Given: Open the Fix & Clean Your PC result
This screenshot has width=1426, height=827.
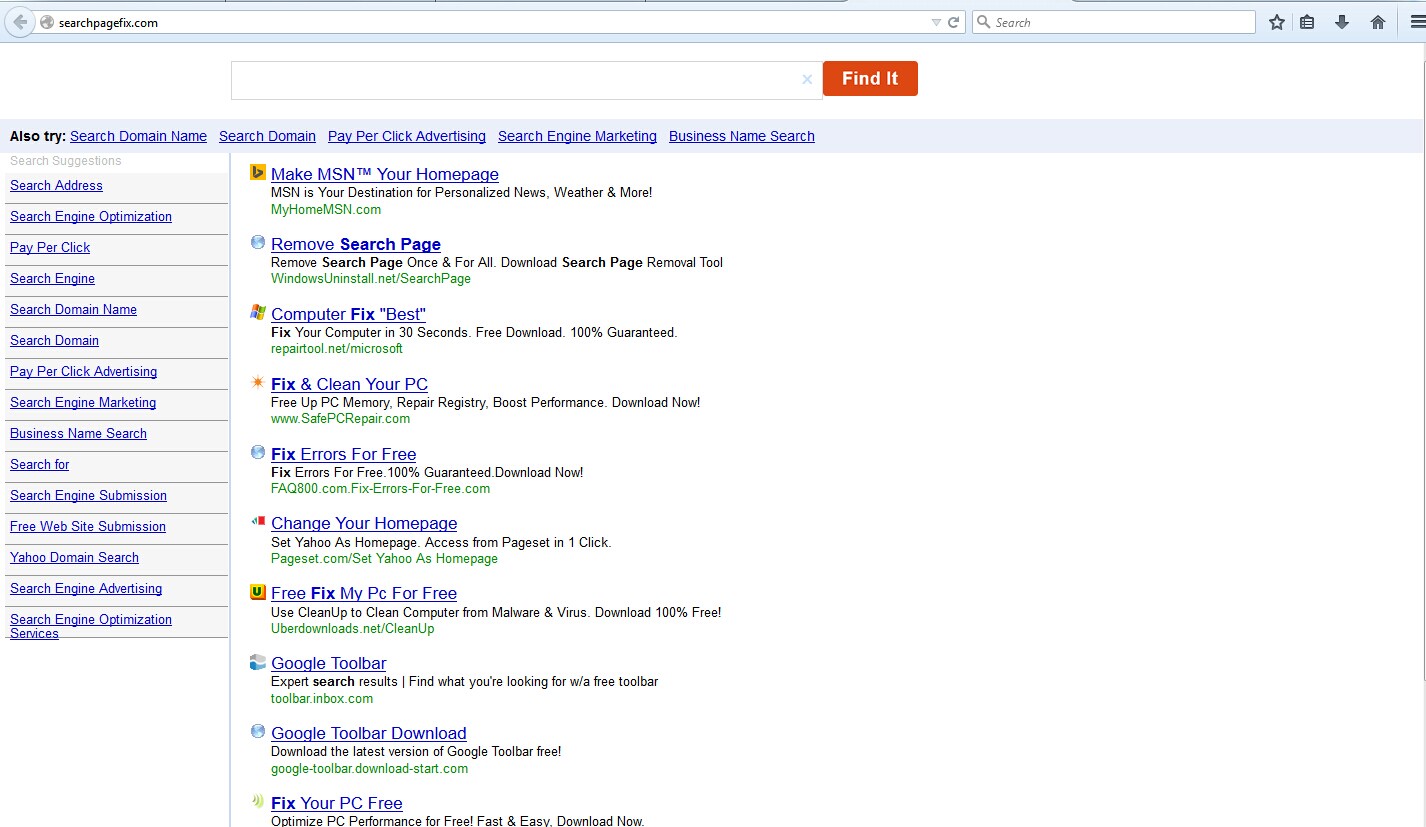Looking at the screenshot, I should (349, 384).
